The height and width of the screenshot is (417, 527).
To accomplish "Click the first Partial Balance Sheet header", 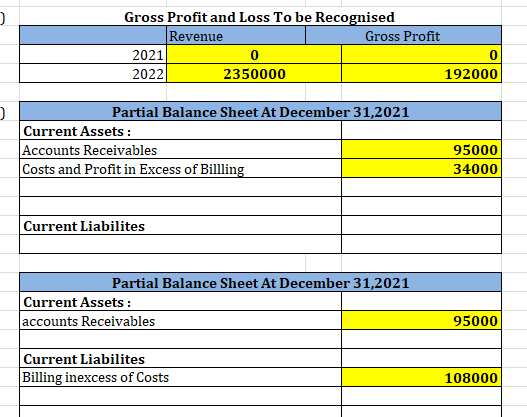I will click(260, 112).
